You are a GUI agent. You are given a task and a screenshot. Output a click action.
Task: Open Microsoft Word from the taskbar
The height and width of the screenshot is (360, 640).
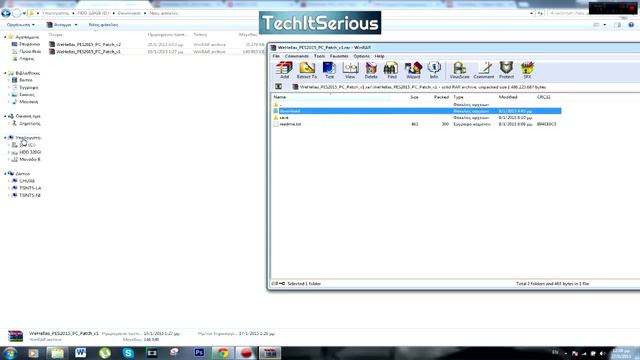click(80, 353)
